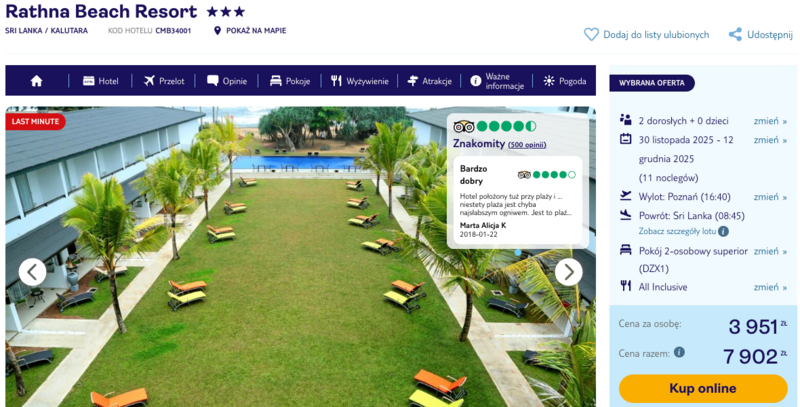Show the previous hotel photo with left arrow
The image size is (800, 407).
point(33,272)
